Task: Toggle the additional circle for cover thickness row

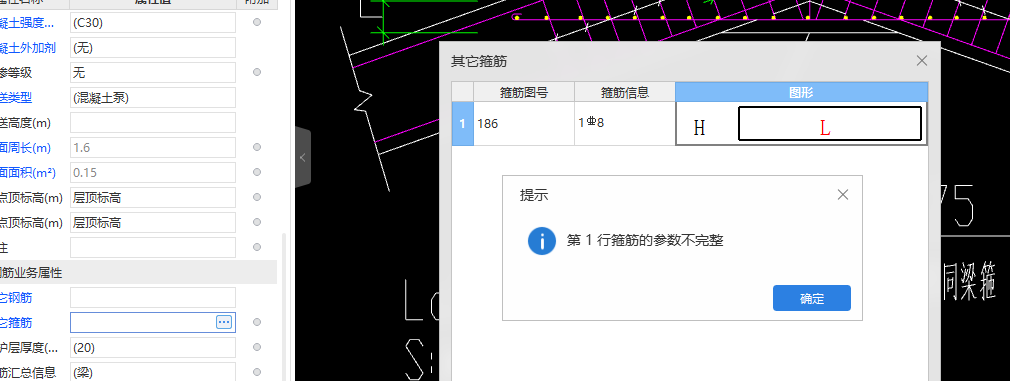Action: click(x=257, y=347)
